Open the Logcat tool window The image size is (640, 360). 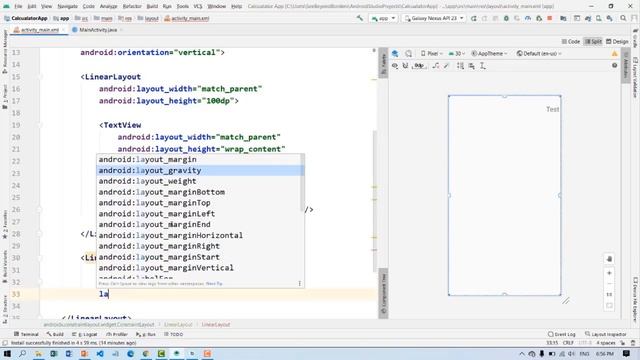(x=85, y=334)
